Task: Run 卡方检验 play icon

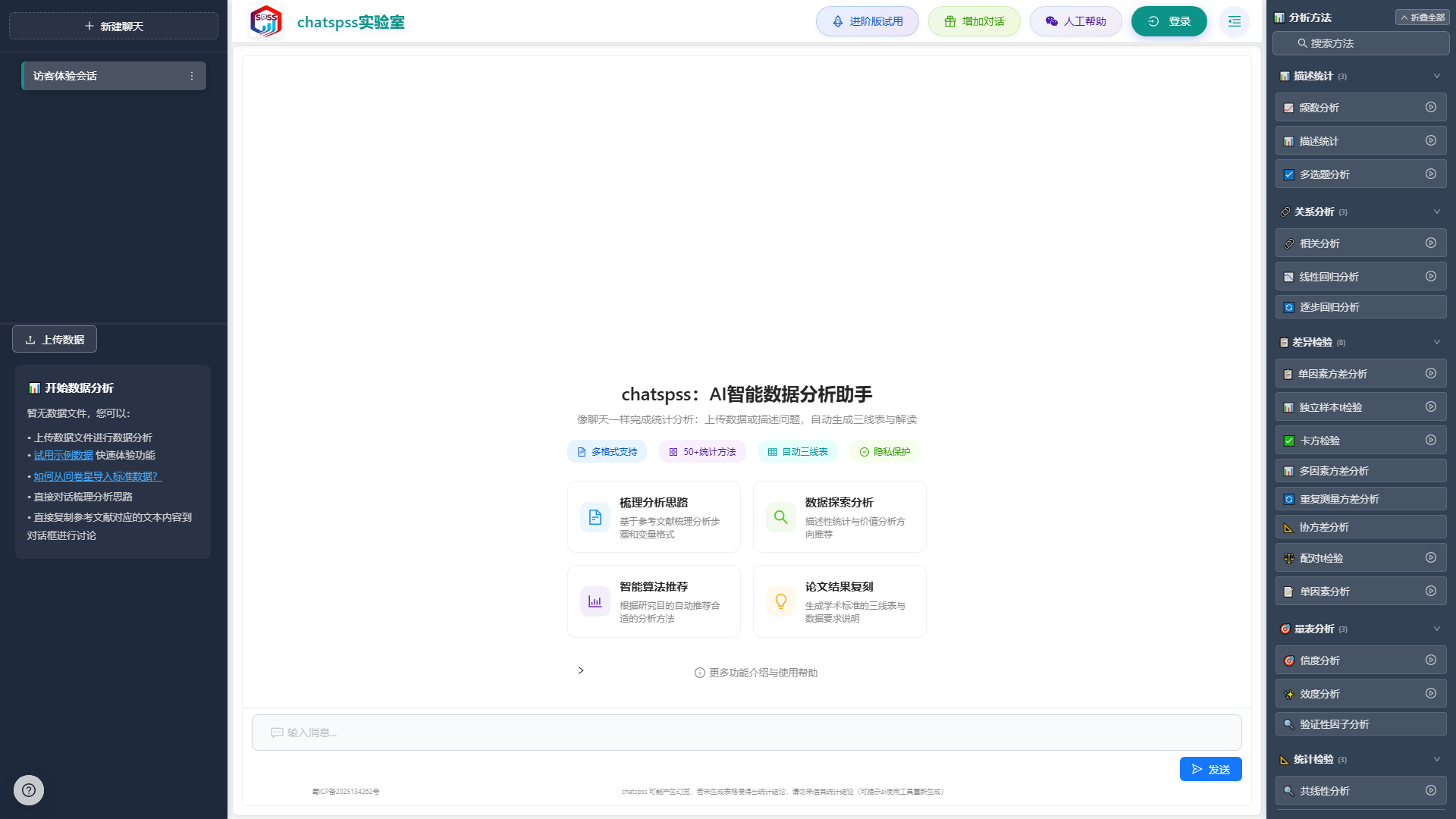Action: [1431, 441]
